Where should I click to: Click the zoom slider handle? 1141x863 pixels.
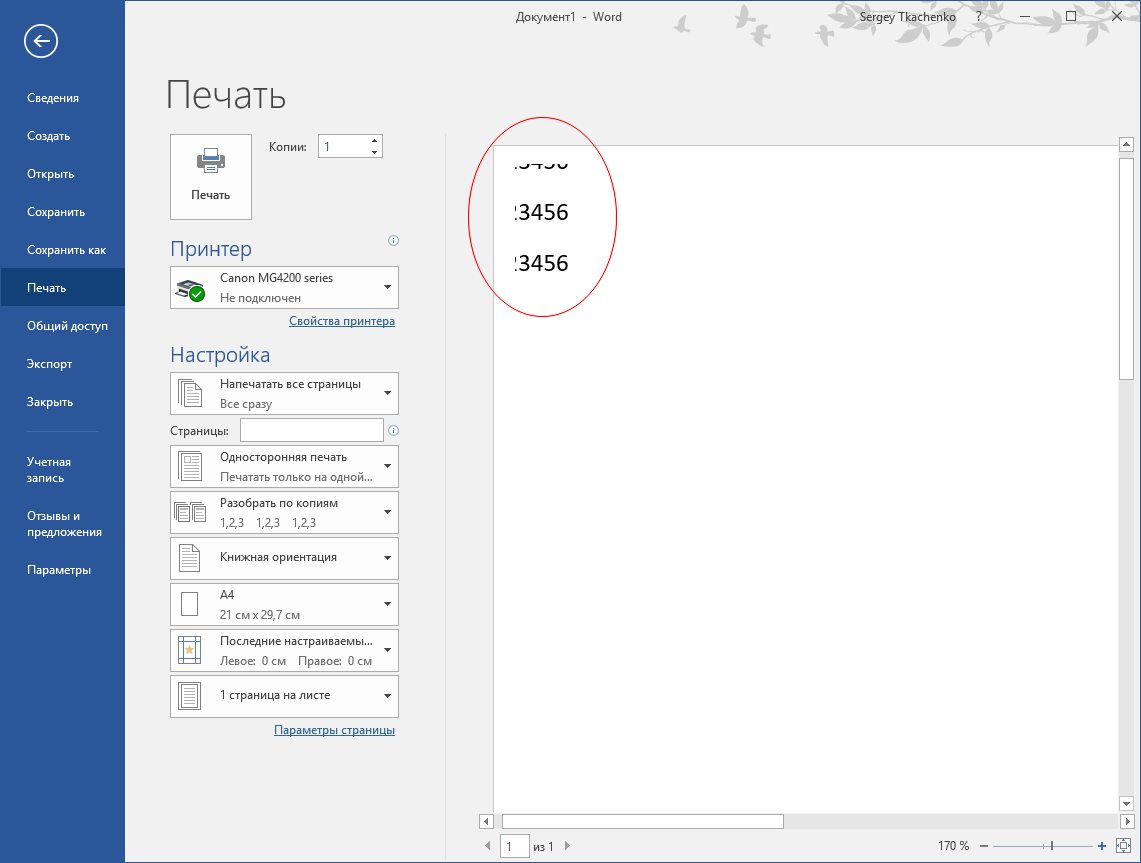coord(1051,846)
